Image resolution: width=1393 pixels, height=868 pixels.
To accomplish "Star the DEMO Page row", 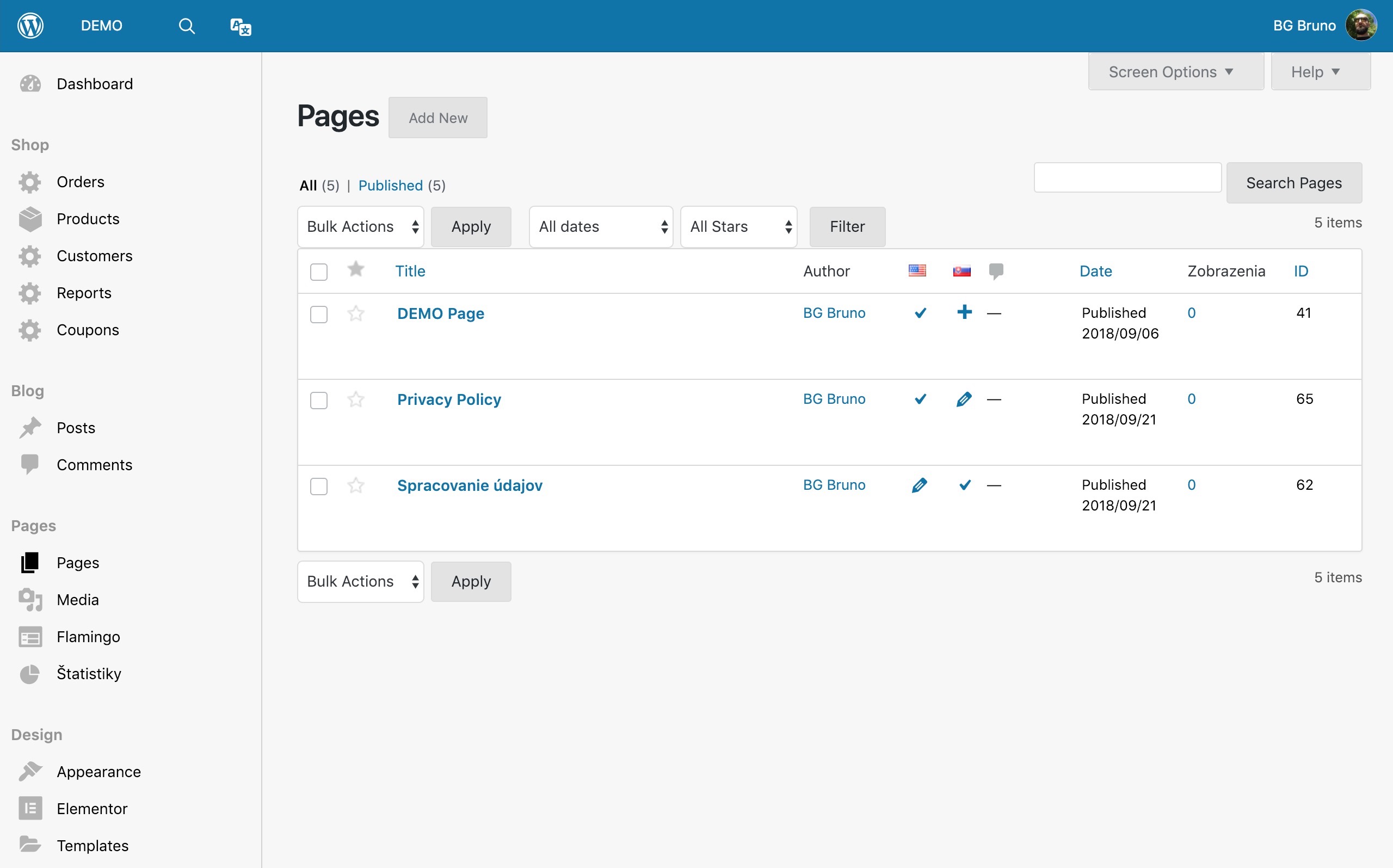I will click(356, 313).
